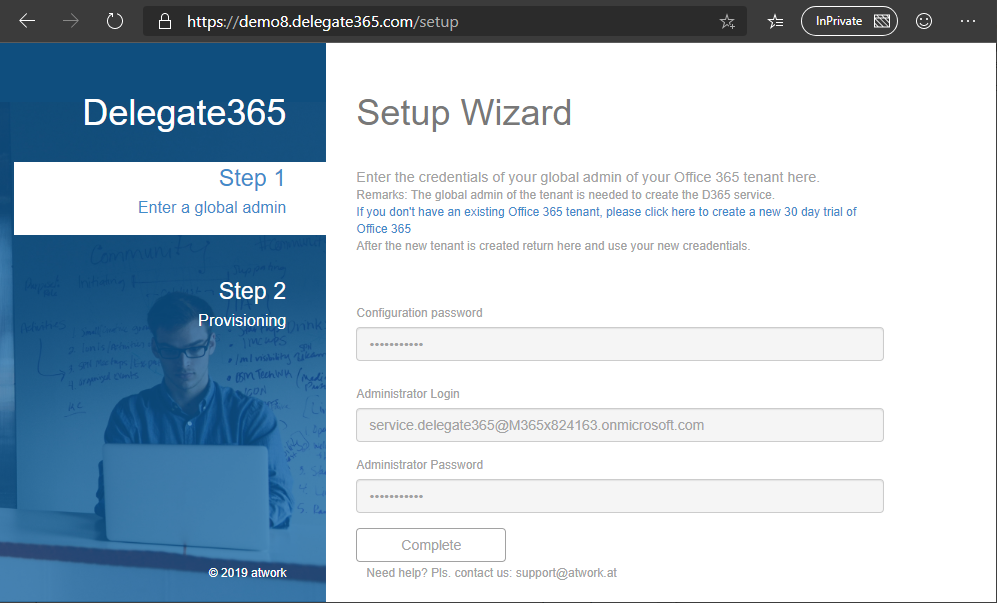Reload the page with refresh icon
The image size is (997, 603).
click(115, 21)
